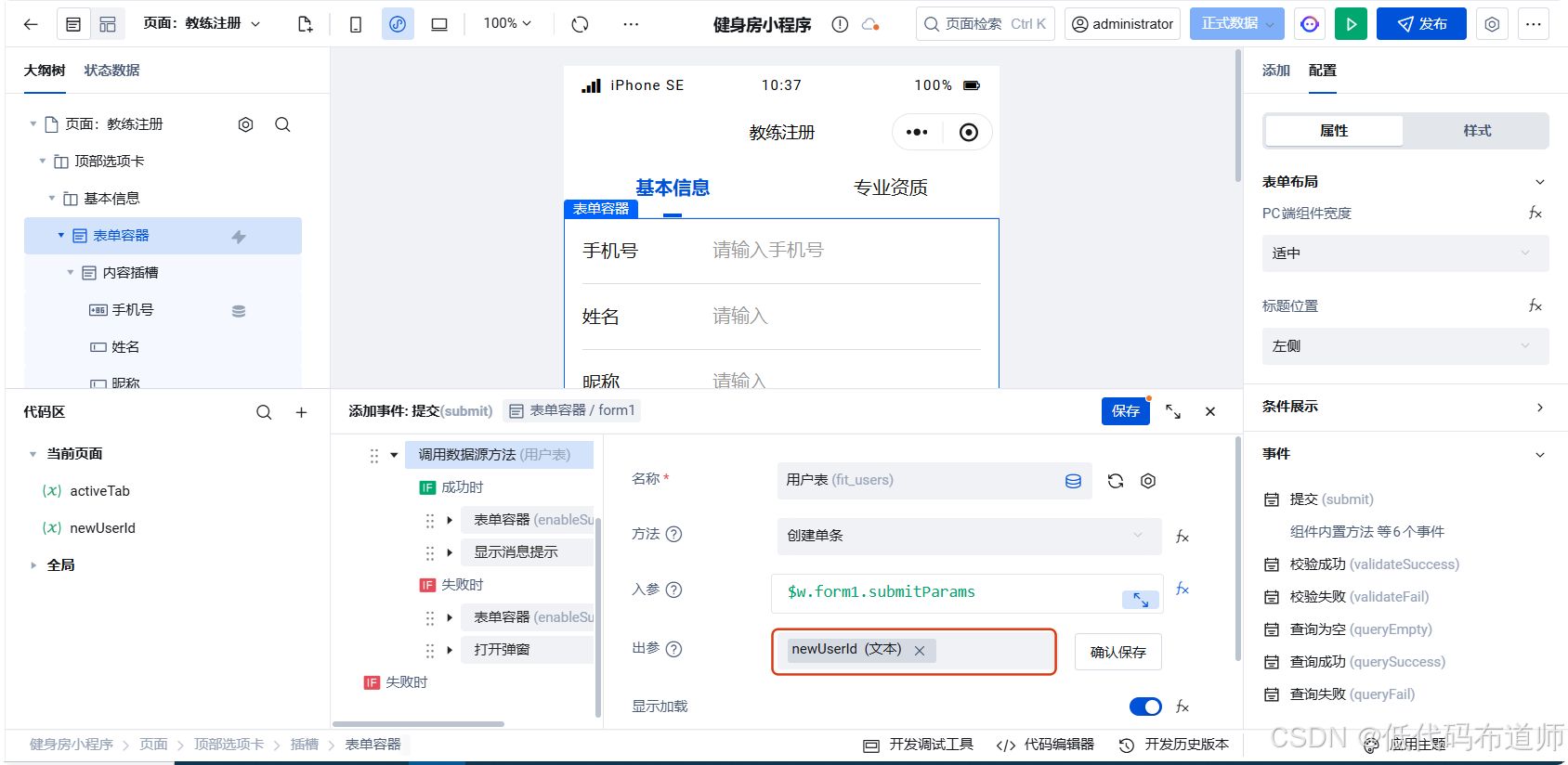1568x765 pixels.
Task: Open the 标题位置 左侧 dropdown
Action: 1405,346
